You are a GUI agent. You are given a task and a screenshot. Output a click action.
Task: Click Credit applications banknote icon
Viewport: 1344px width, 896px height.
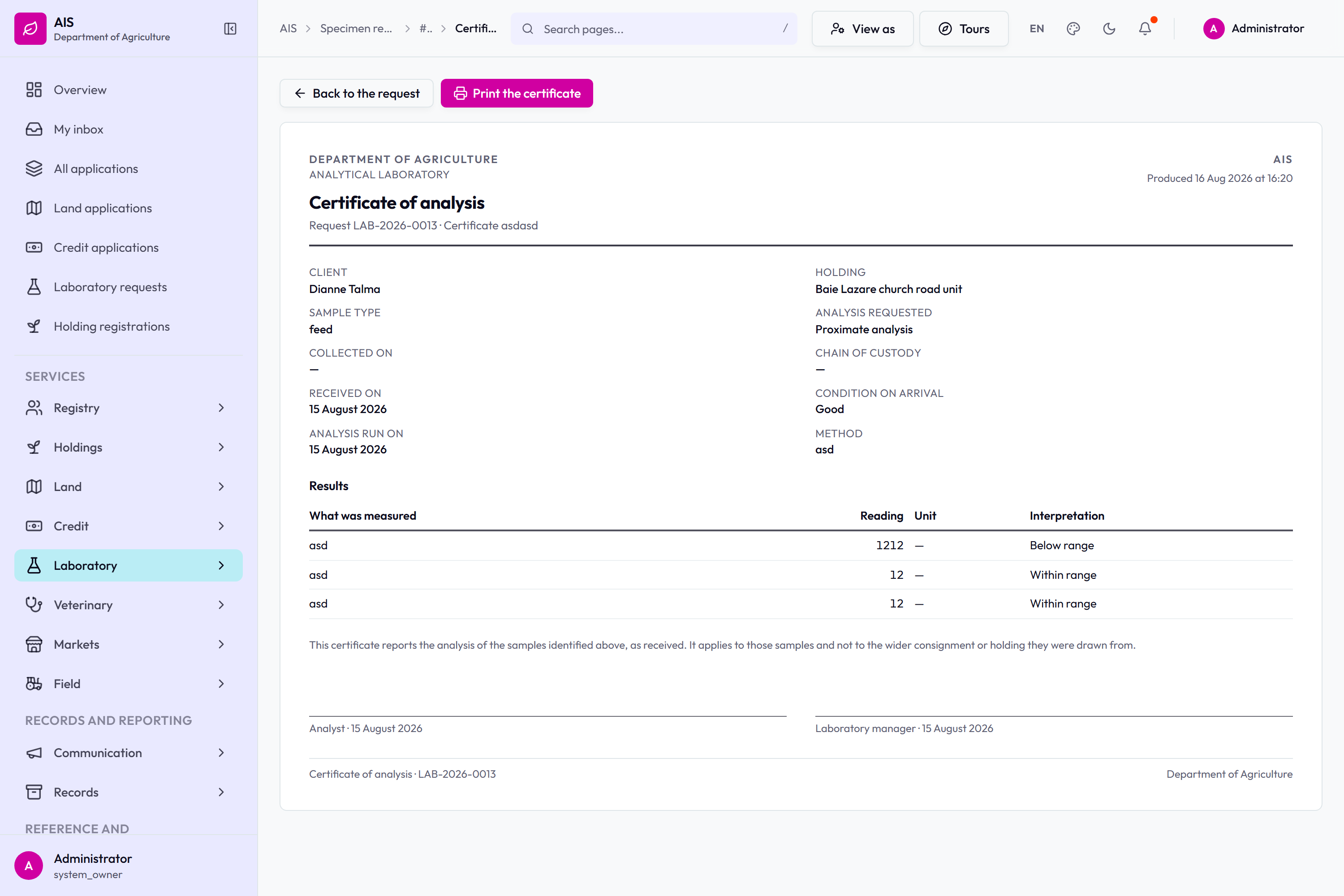tap(34, 247)
